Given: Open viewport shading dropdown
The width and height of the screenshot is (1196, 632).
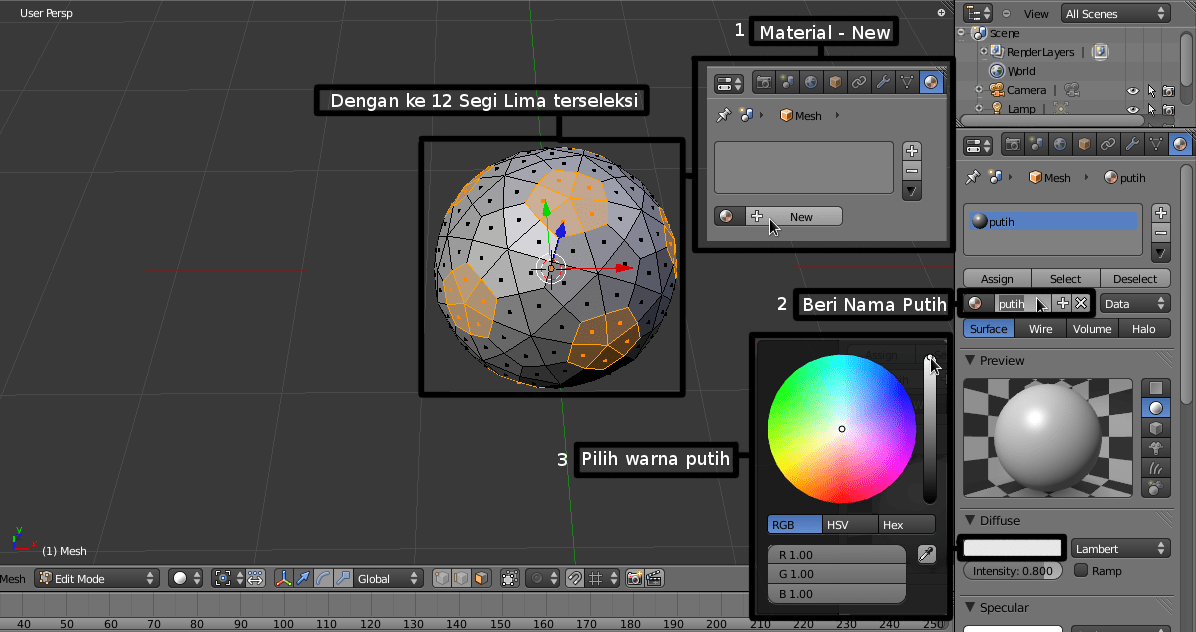Looking at the screenshot, I should (x=186, y=579).
